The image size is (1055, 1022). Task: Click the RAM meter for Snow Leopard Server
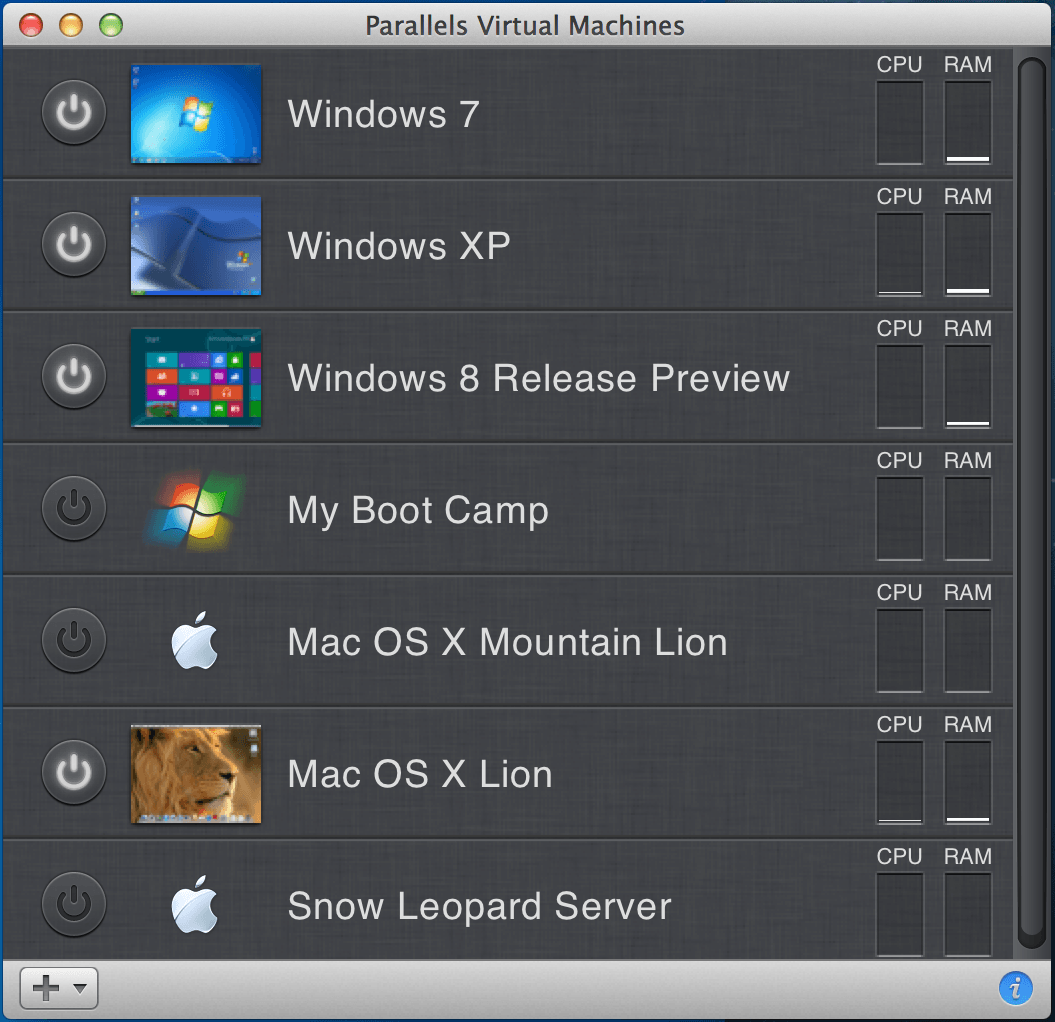pyautogui.click(x=968, y=914)
